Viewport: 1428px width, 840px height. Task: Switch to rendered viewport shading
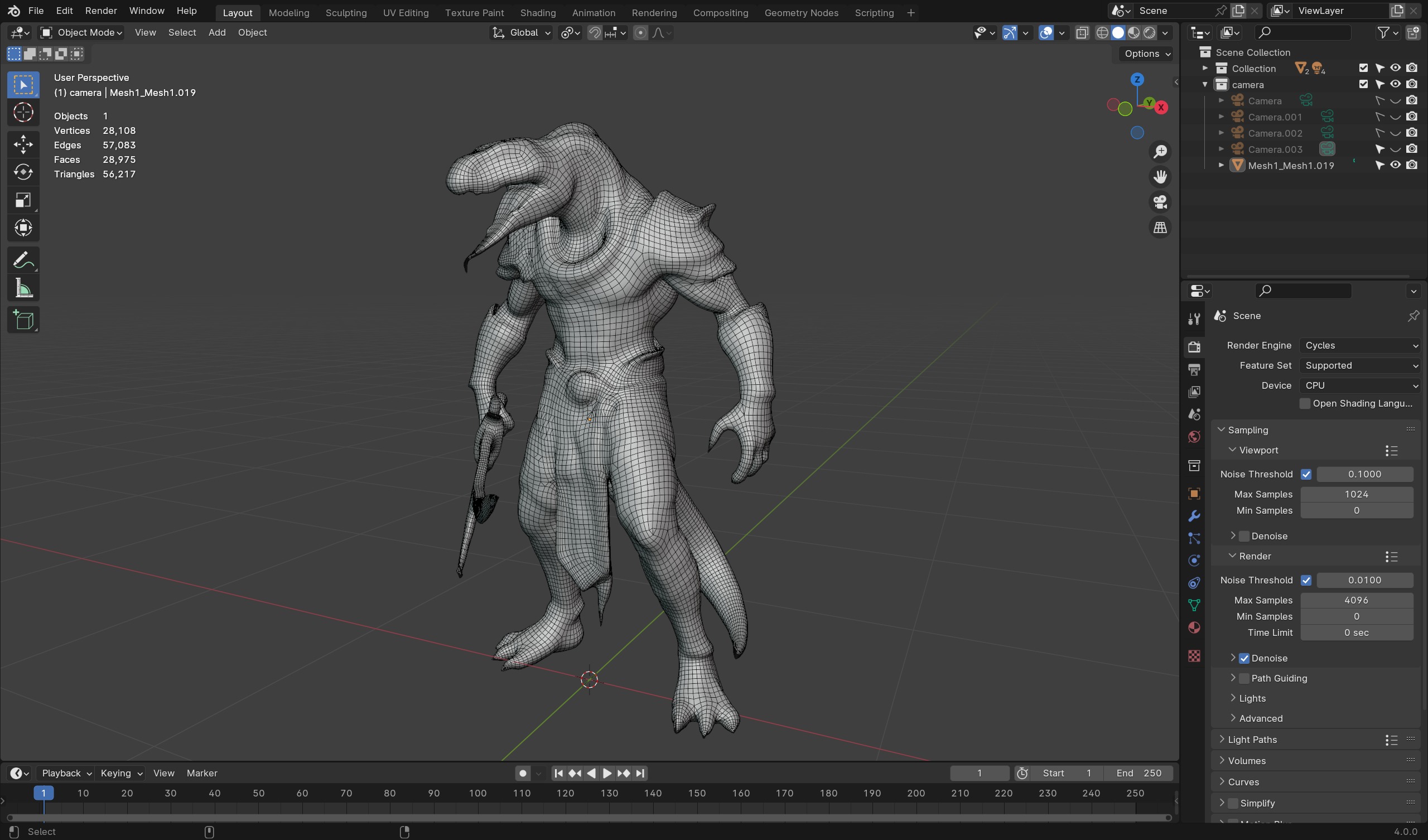[x=1149, y=33]
